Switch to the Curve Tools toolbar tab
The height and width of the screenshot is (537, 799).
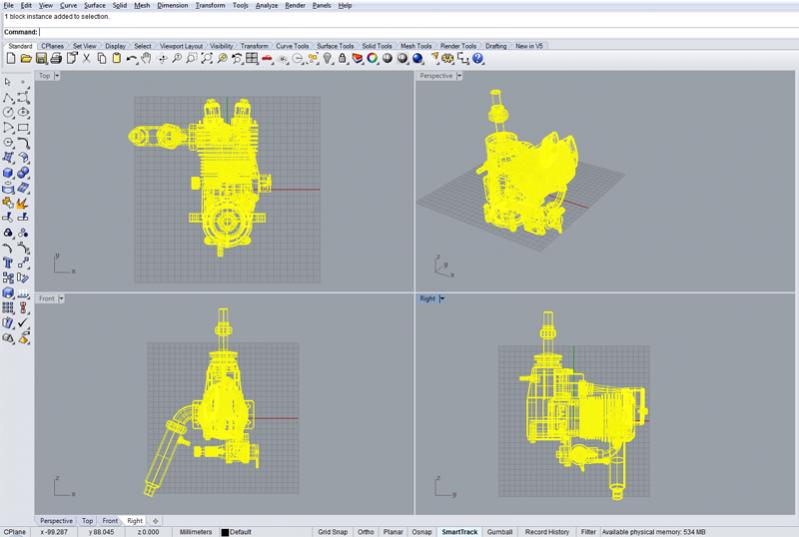coord(292,46)
